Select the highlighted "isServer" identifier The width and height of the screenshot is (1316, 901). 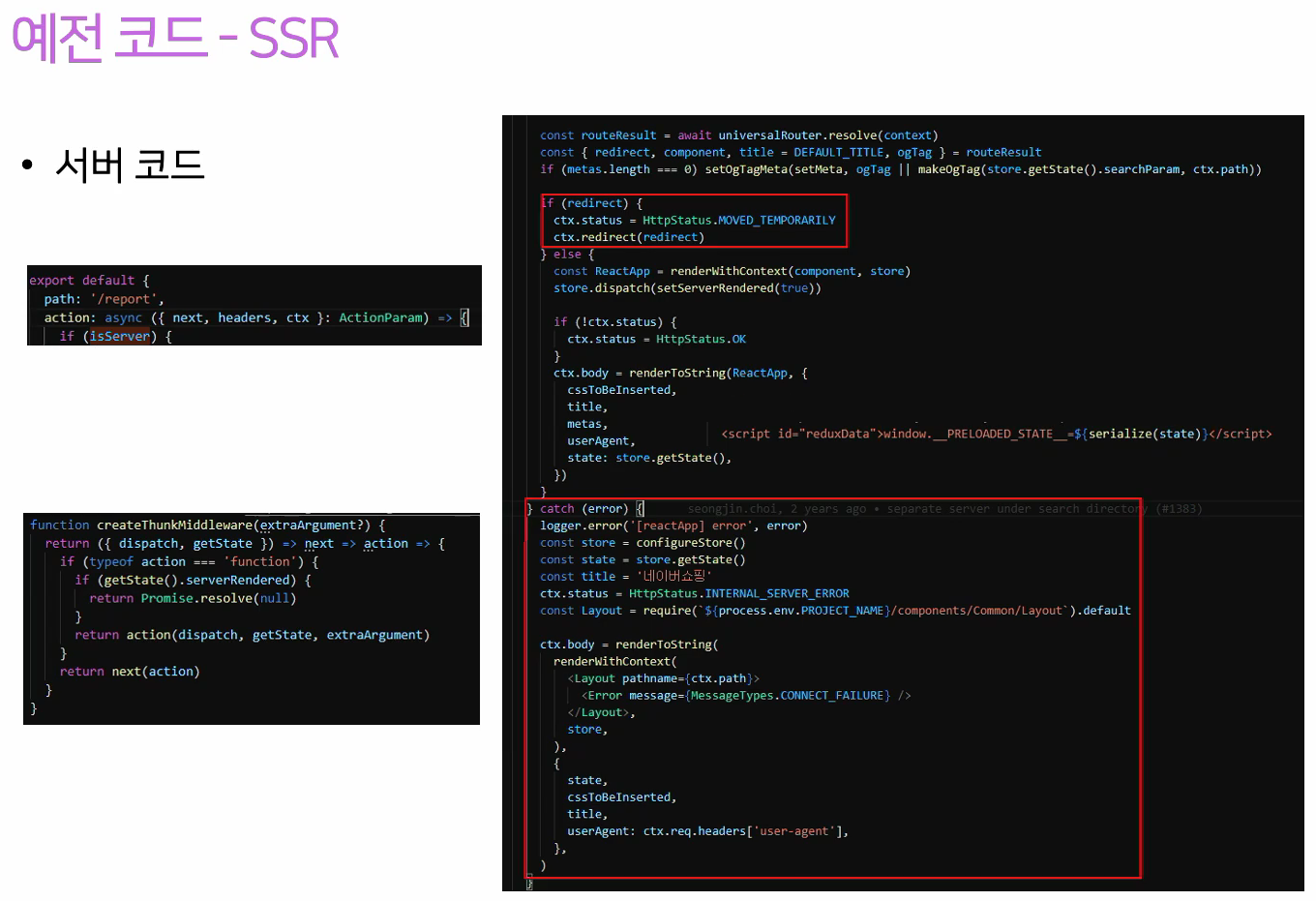pyautogui.click(x=120, y=336)
